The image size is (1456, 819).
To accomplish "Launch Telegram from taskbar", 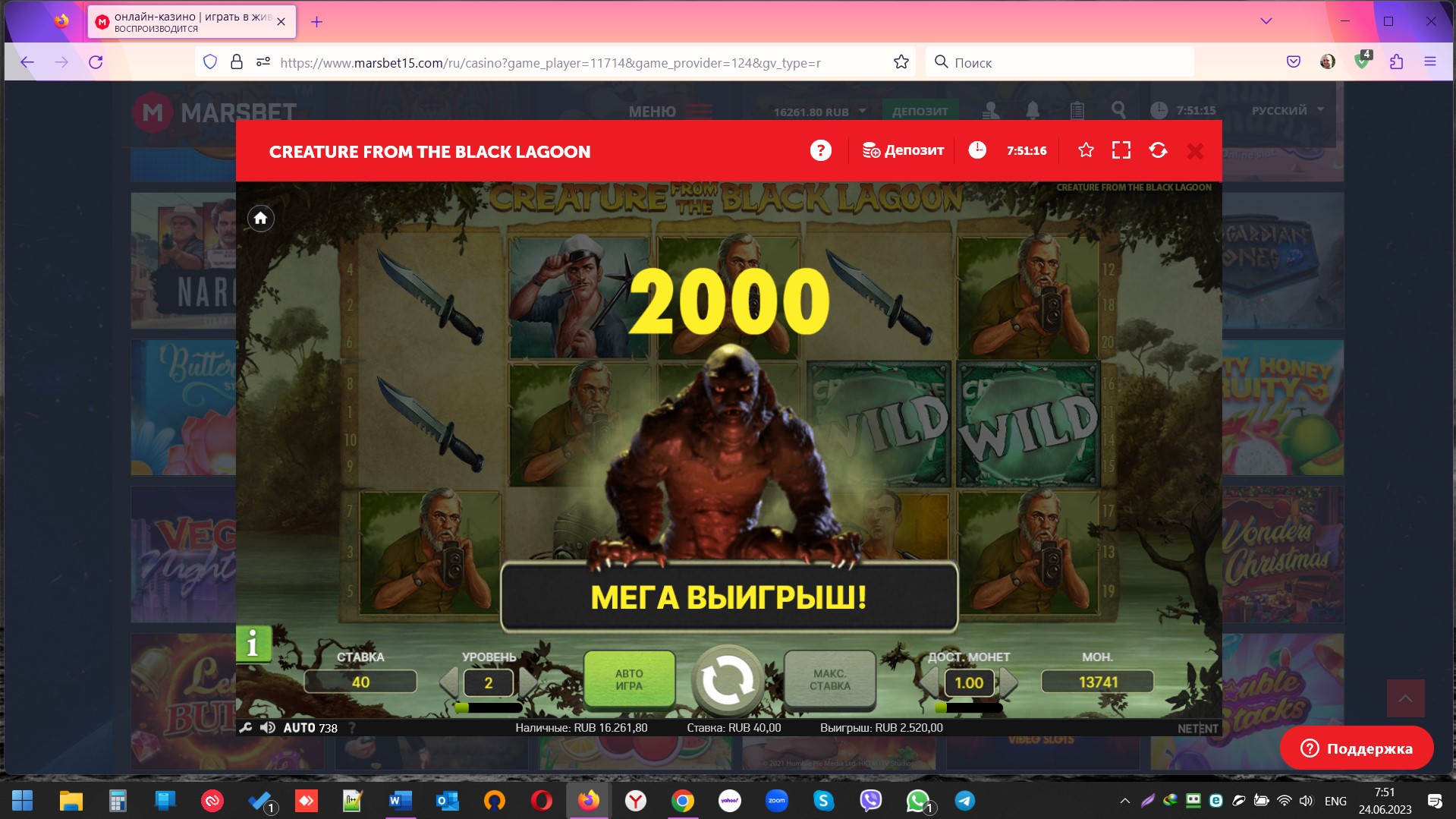I will [964, 800].
